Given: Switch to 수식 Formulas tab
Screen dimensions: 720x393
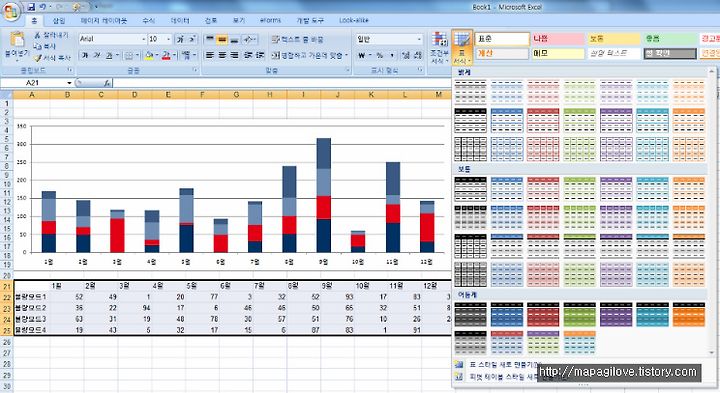Looking at the screenshot, I should (x=148, y=21).
